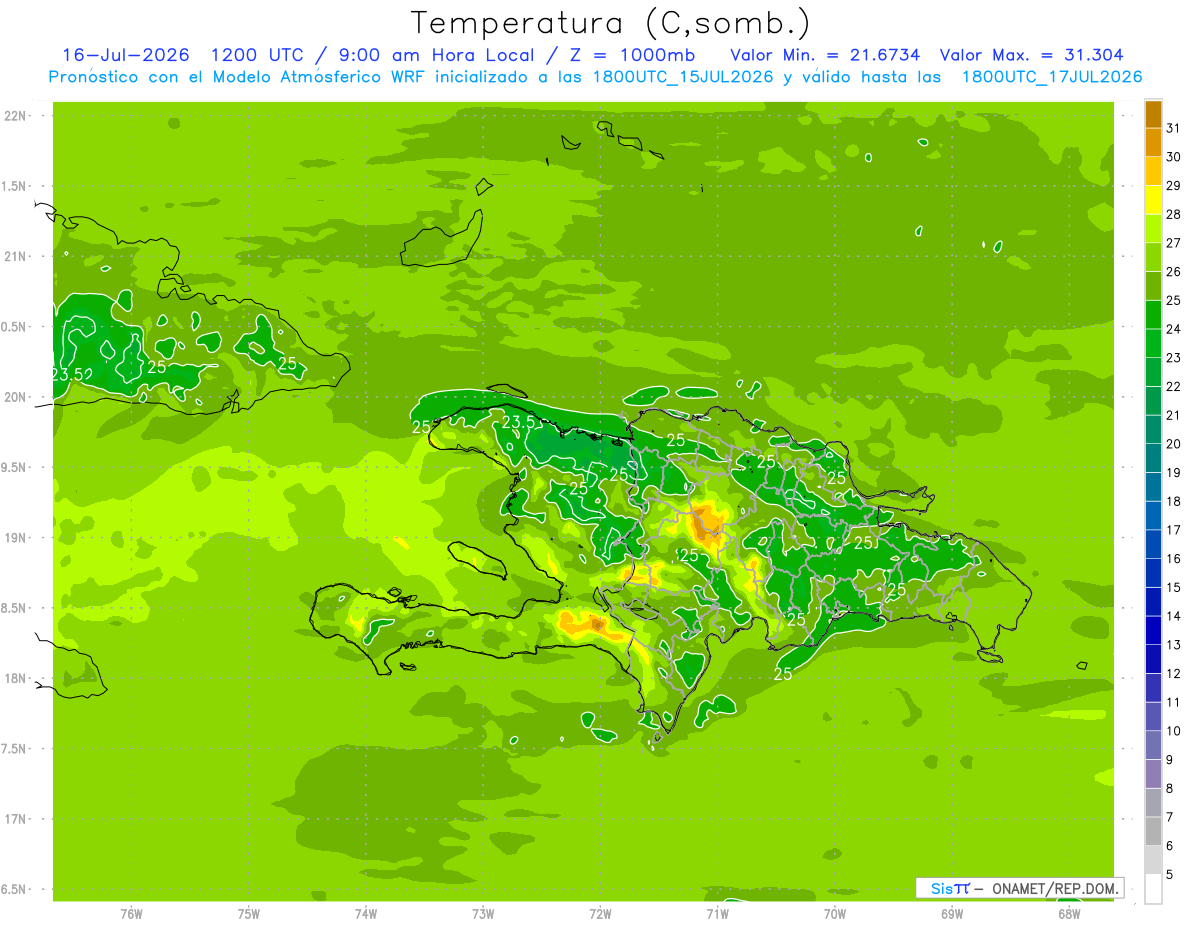Pick the color band between 30 and 31
The height and width of the screenshot is (927, 1200).
[x=1153, y=142]
